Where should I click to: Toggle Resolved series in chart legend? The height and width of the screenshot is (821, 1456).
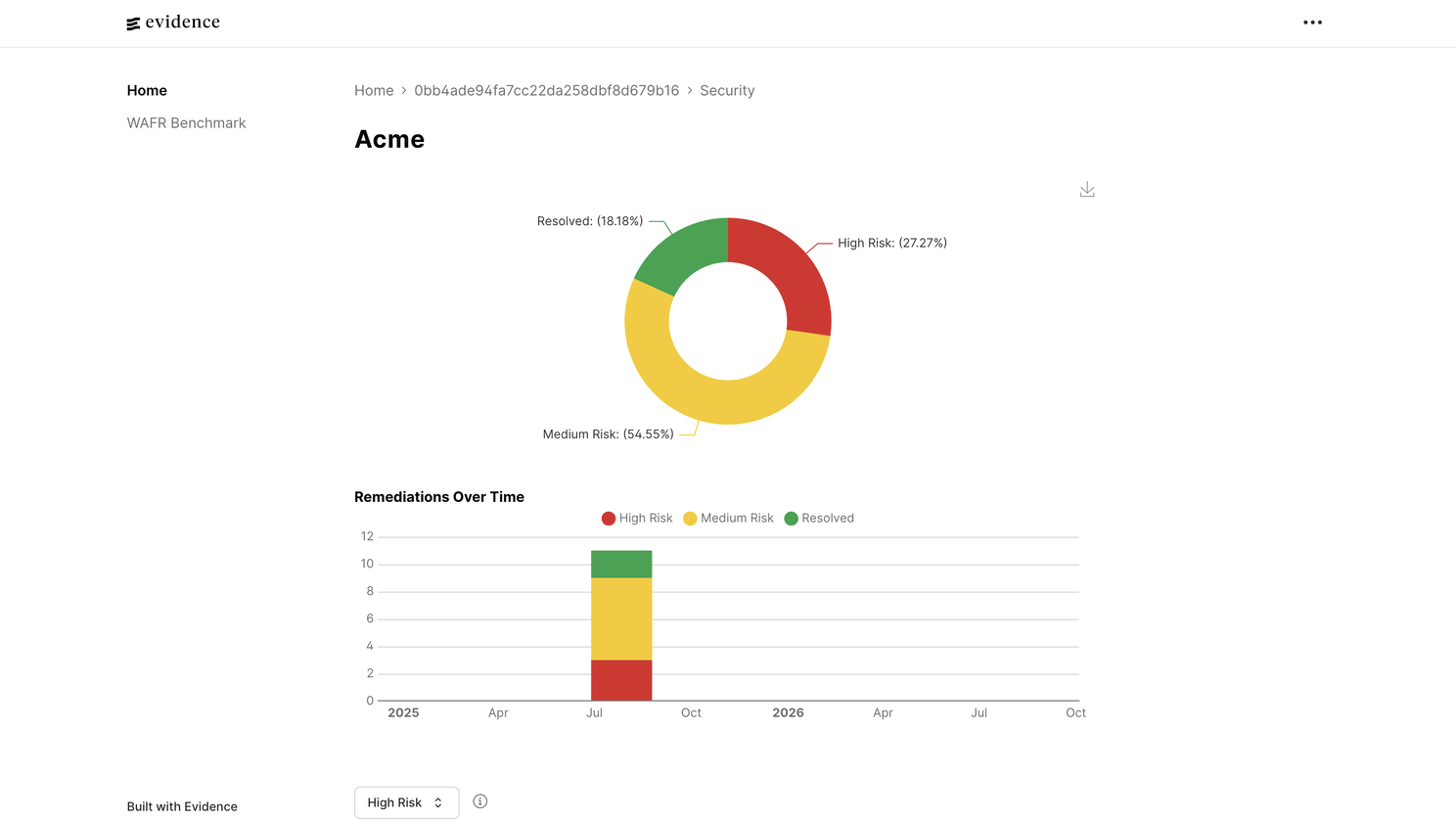click(819, 519)
